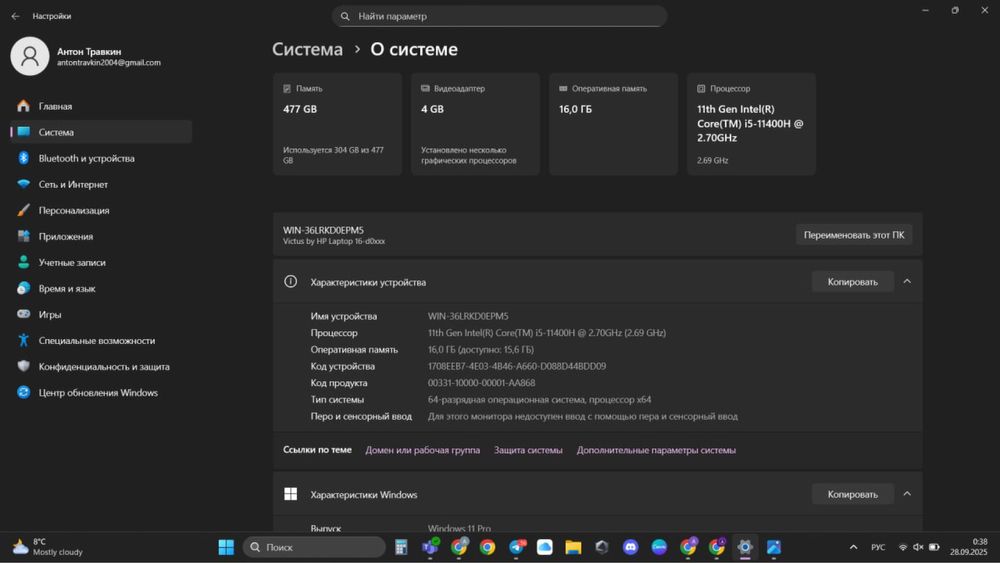Open the Память 477 GB card
The width and height of the screenshot is (1000, 563).
click(x=337, y=124)
